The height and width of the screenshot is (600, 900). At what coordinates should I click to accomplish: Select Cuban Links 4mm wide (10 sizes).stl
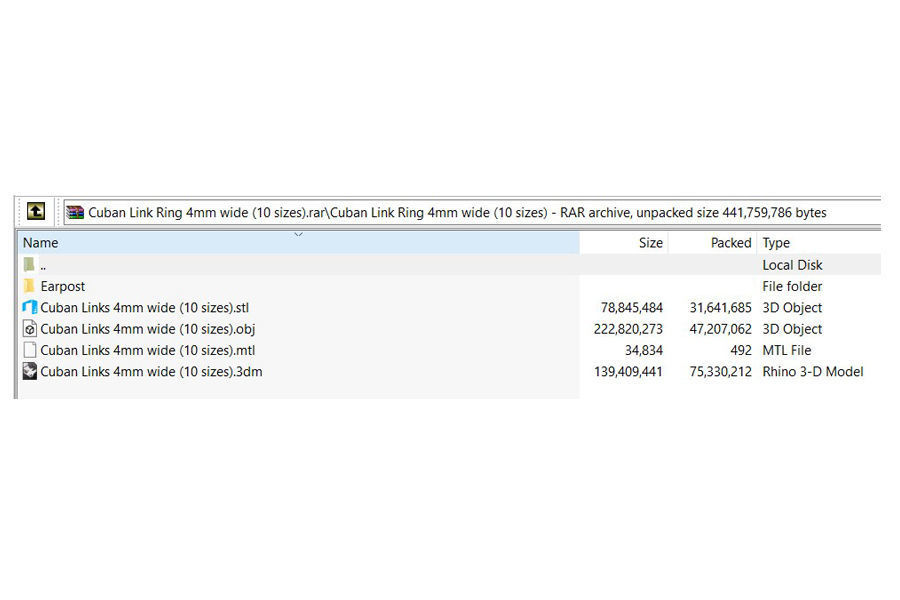144,308
